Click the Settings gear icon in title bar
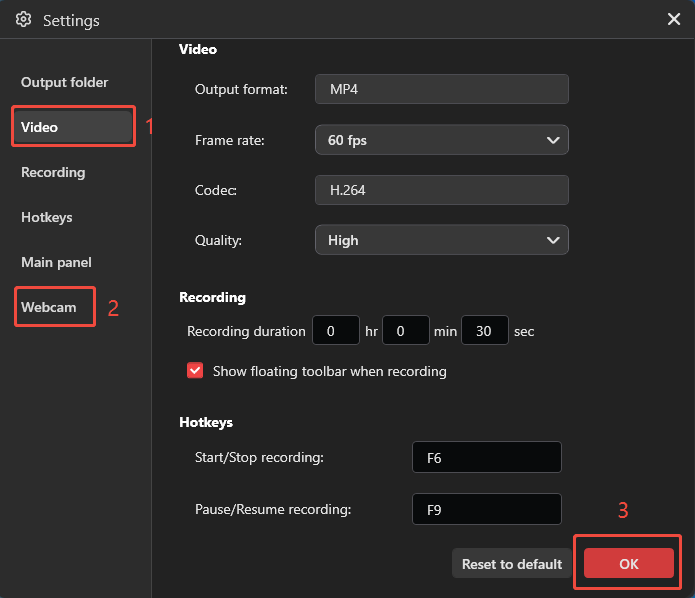 [23, 20]
